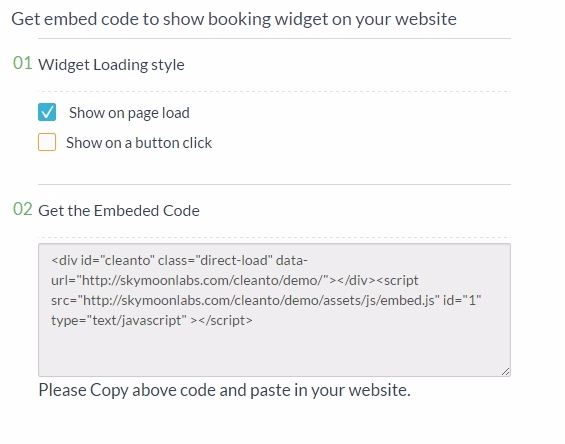Click the page title about booking widget embed code

(x=234, y=19)
